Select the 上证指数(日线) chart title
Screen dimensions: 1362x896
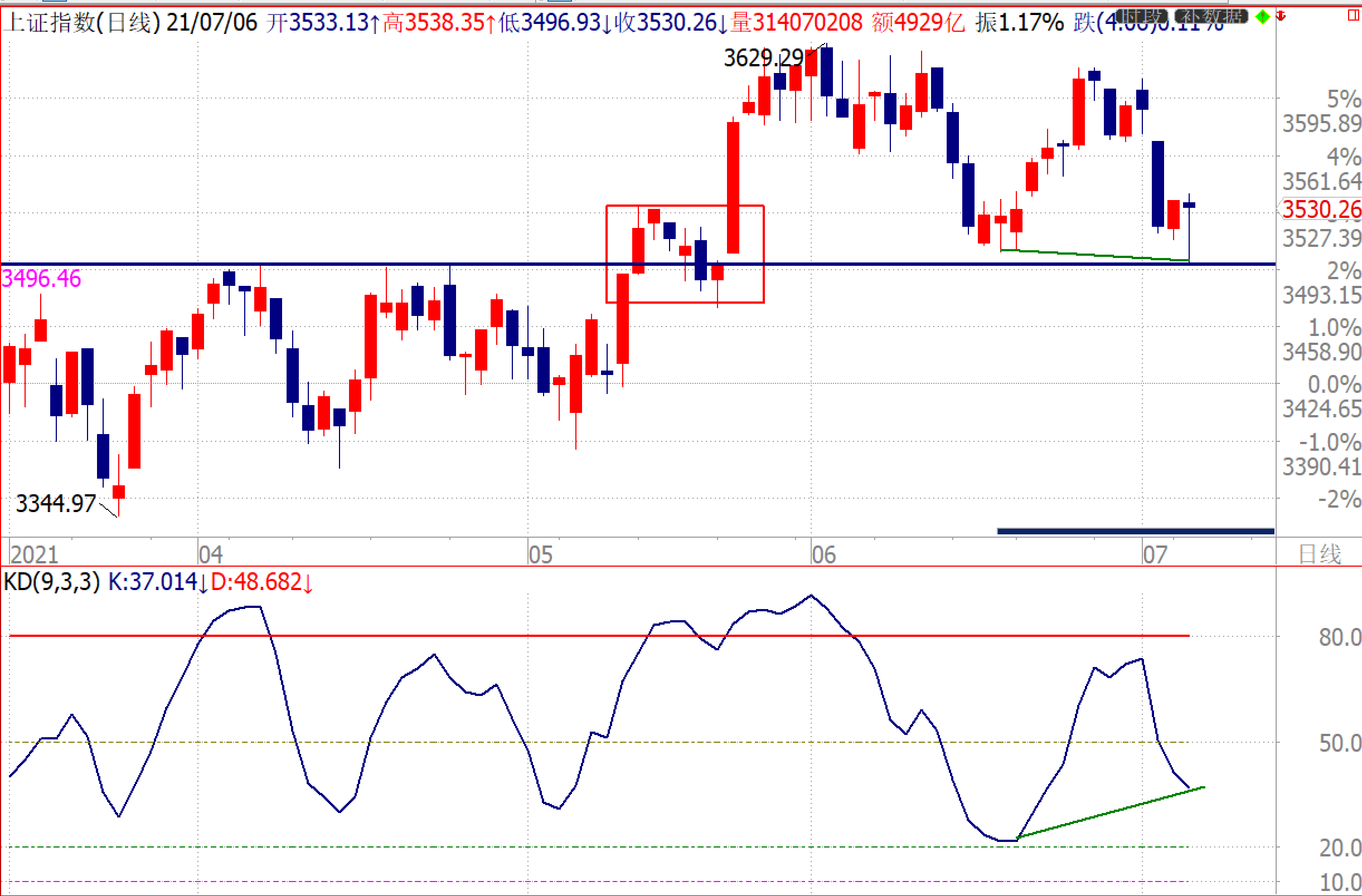click(83, 23)
